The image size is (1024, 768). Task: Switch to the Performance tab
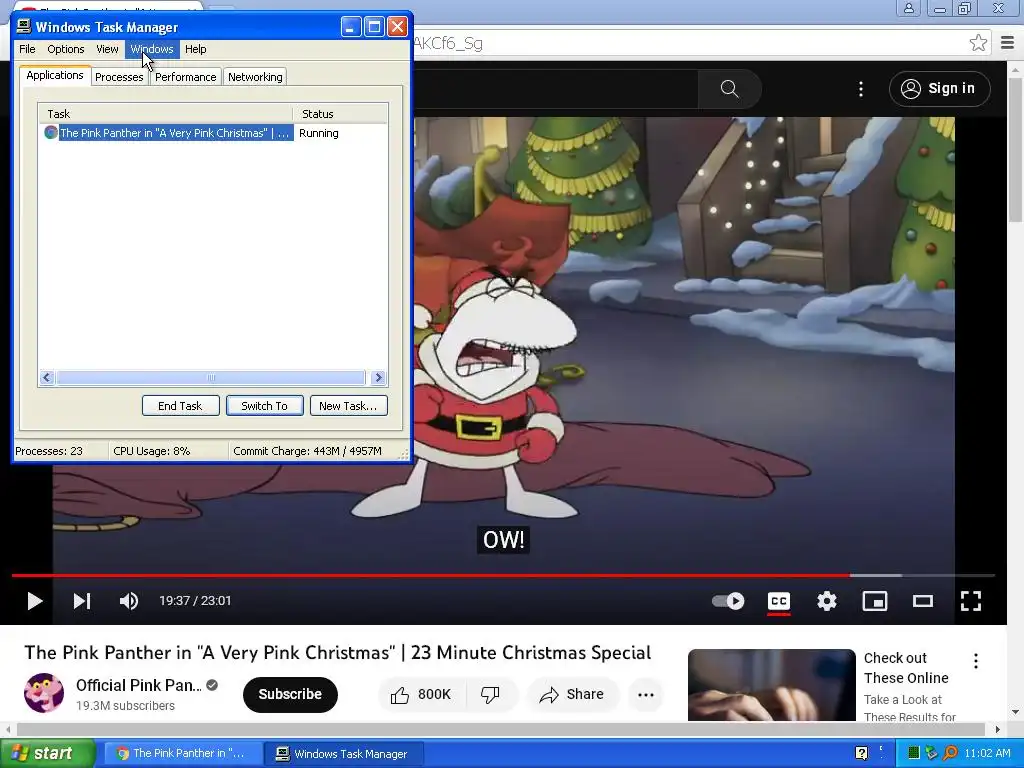tap(185, 77)
